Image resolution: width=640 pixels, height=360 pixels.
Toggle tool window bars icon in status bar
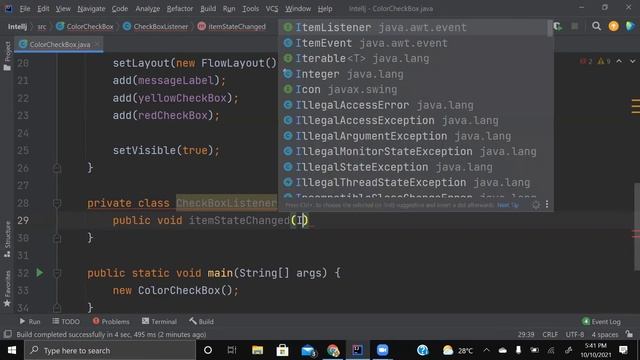click(7, 334)
